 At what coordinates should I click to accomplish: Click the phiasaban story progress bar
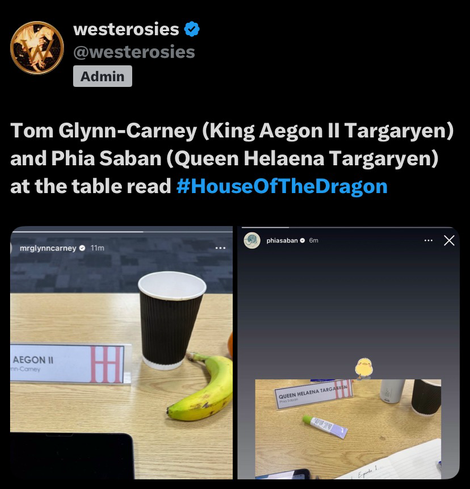tap(347, 228)
